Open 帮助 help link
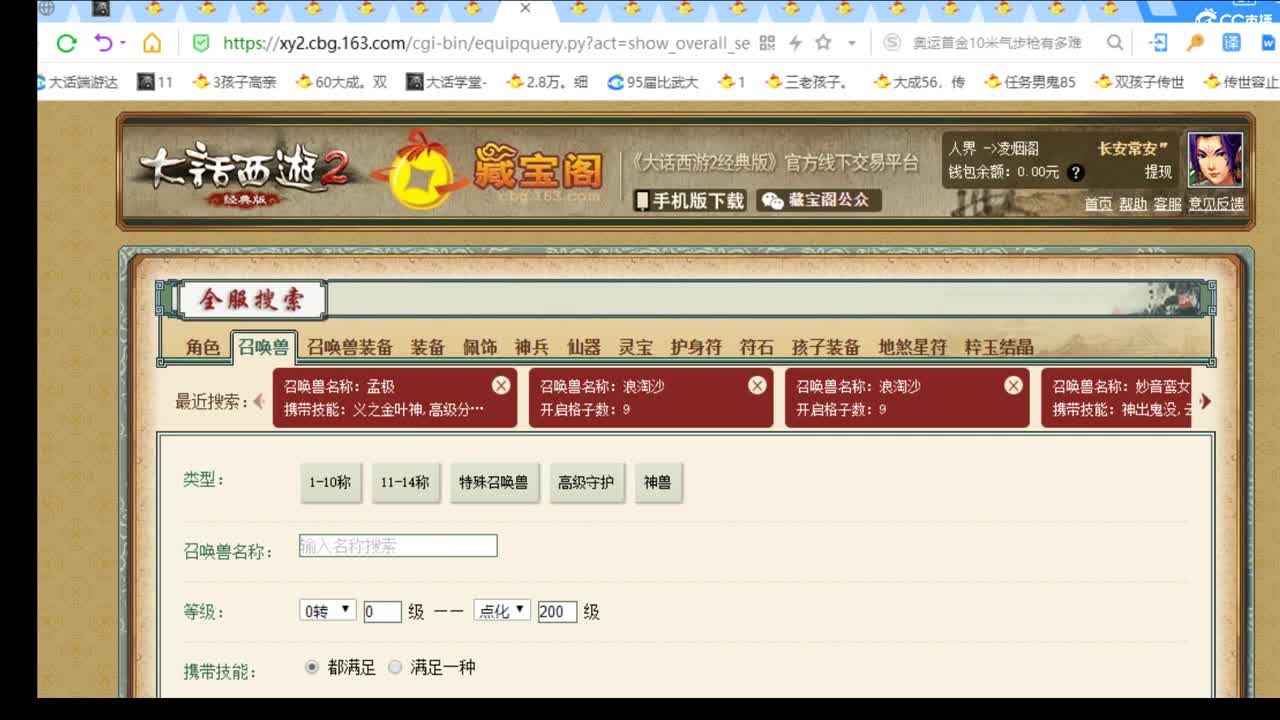The width and height of the screenshot is (1280, 720). click(x=1133, y=204)
